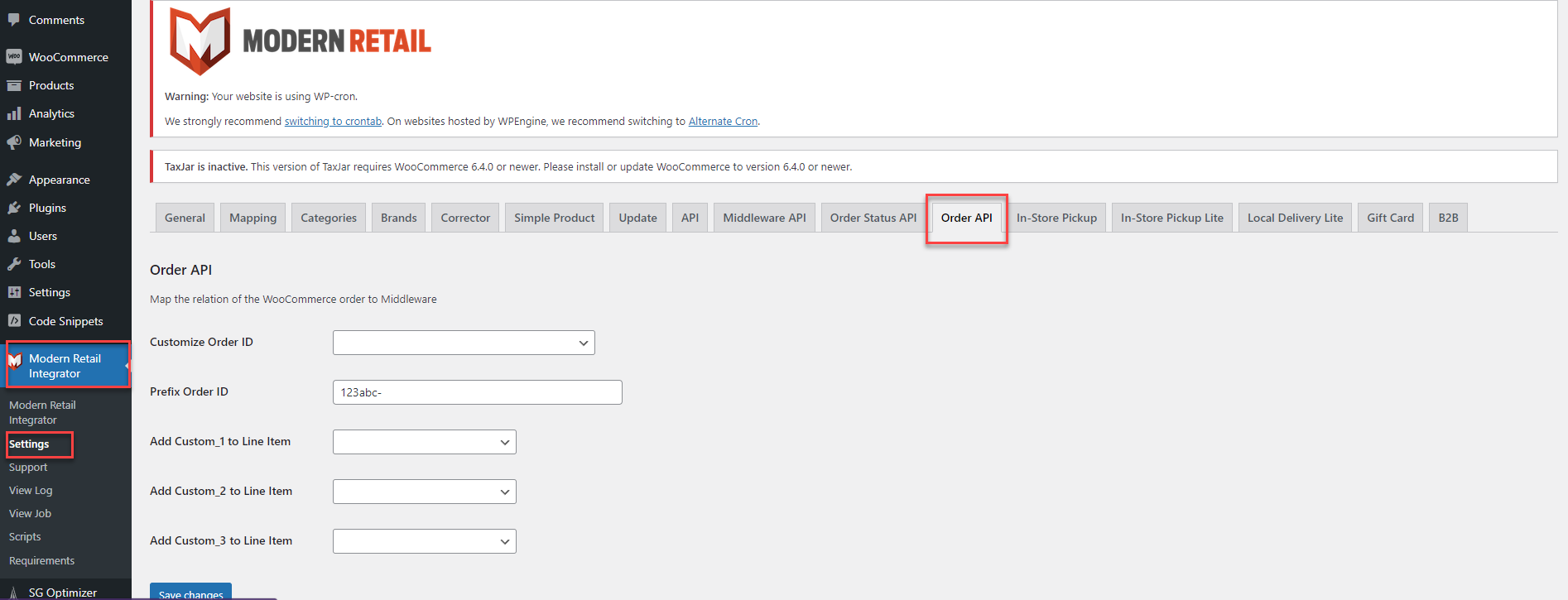Click the SG Optimizer rocket icon
This screenshot has height=600, width=1568.
14,593
